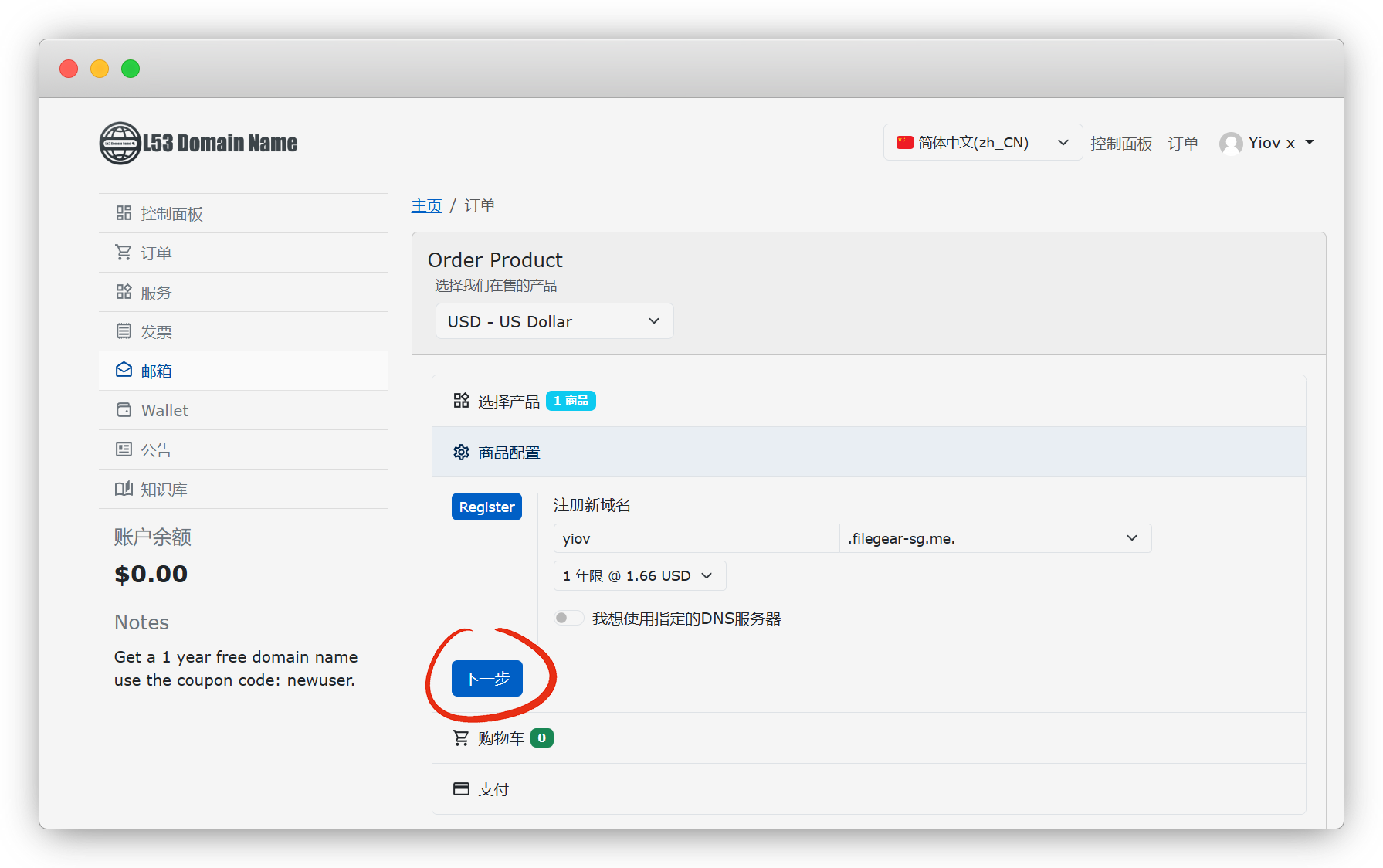Click the domain name input field containing yiov
Screen dimensions: 1383x868
coord(695,538)
